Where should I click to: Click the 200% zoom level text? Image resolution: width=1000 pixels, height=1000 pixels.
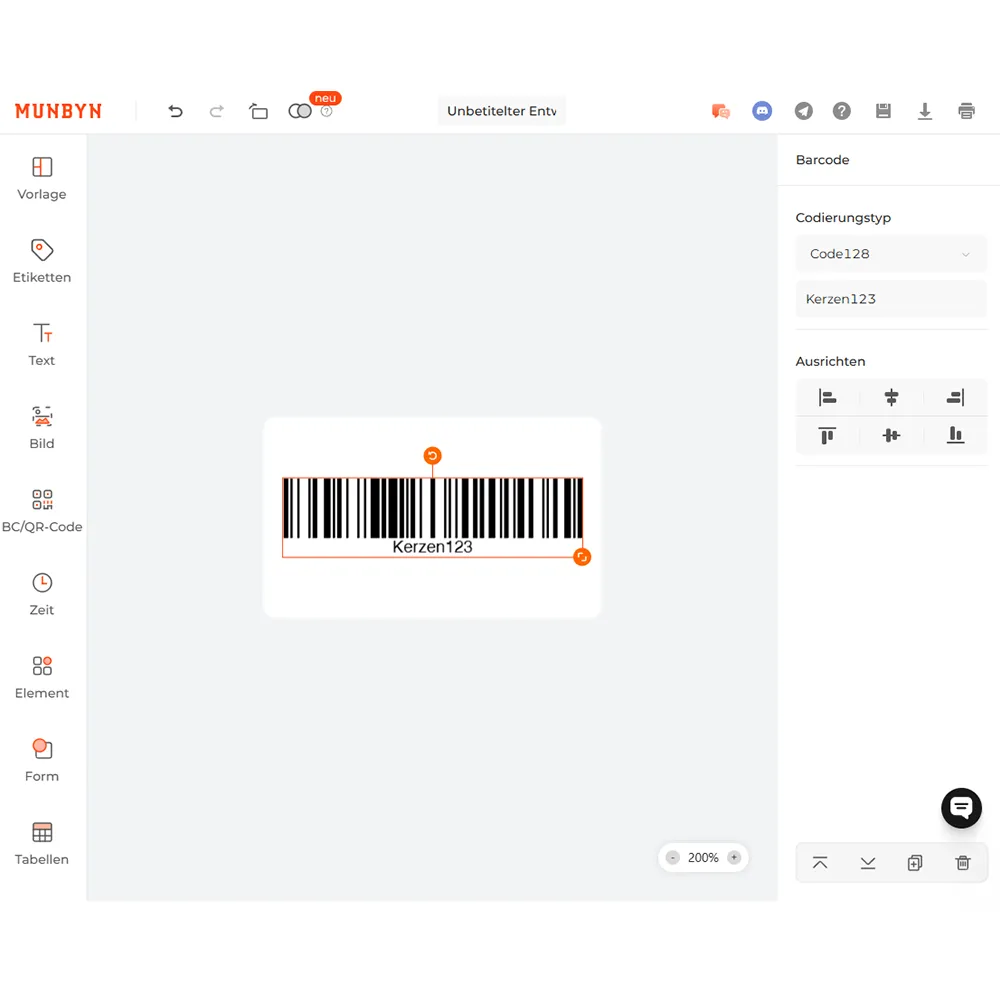pyautogui.click(x=703, y=858)
